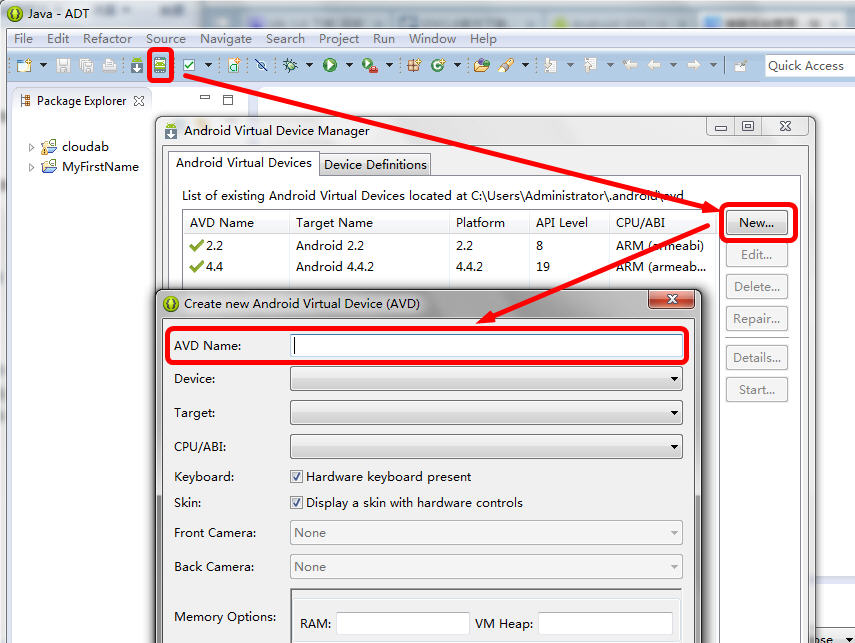855x643 pixels.
Task: Open the Window menu
Action: tap(432, 39)
